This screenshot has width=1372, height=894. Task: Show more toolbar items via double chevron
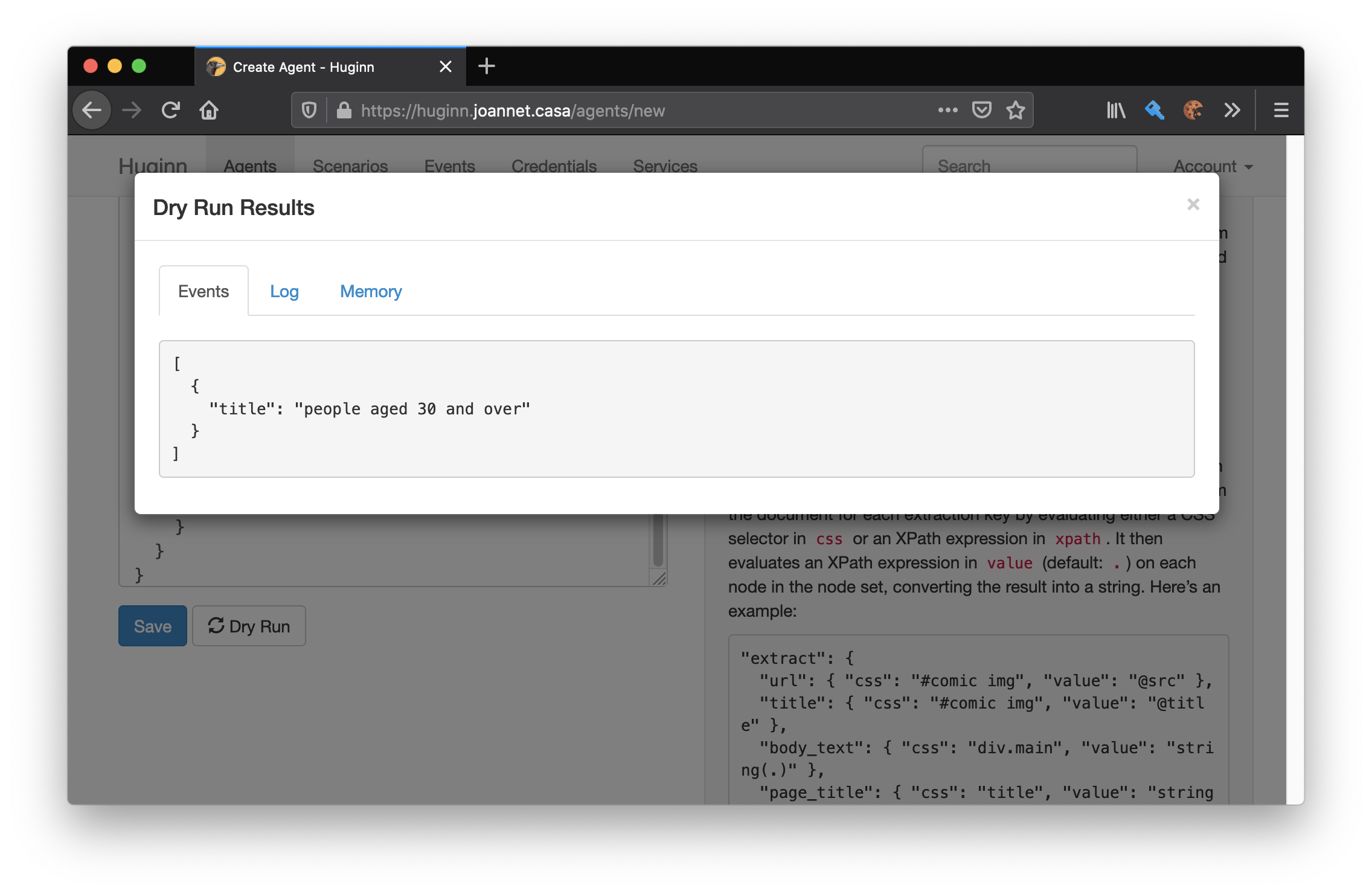point(1232,111)
